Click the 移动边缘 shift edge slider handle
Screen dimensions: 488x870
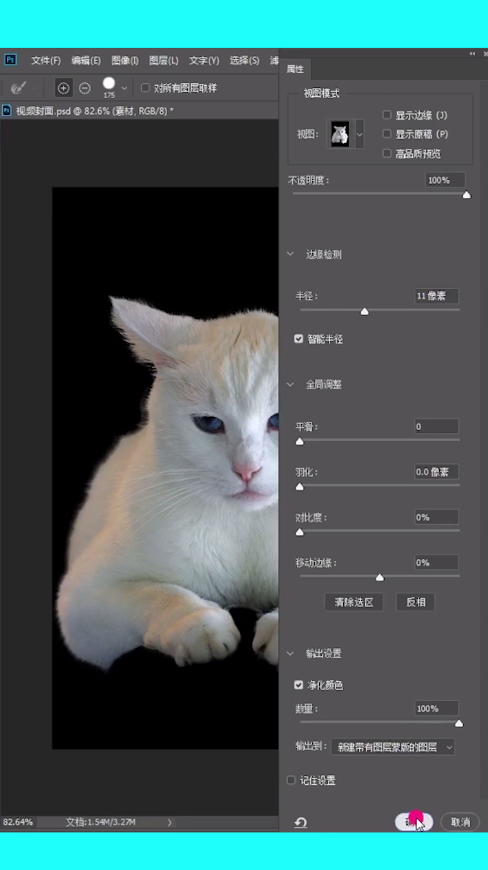point(380,578)
